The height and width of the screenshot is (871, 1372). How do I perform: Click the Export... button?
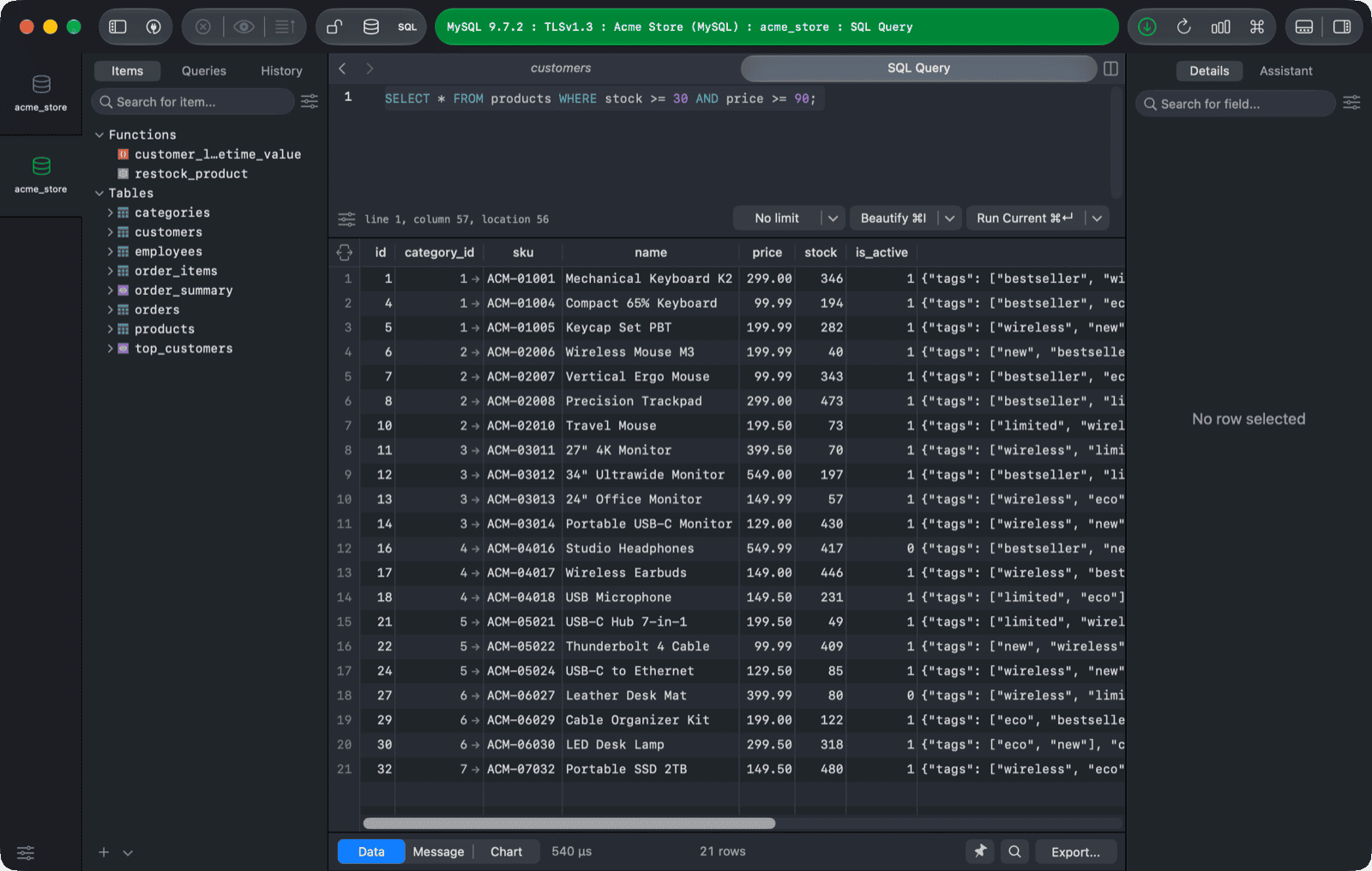(x=1075, y=851)
